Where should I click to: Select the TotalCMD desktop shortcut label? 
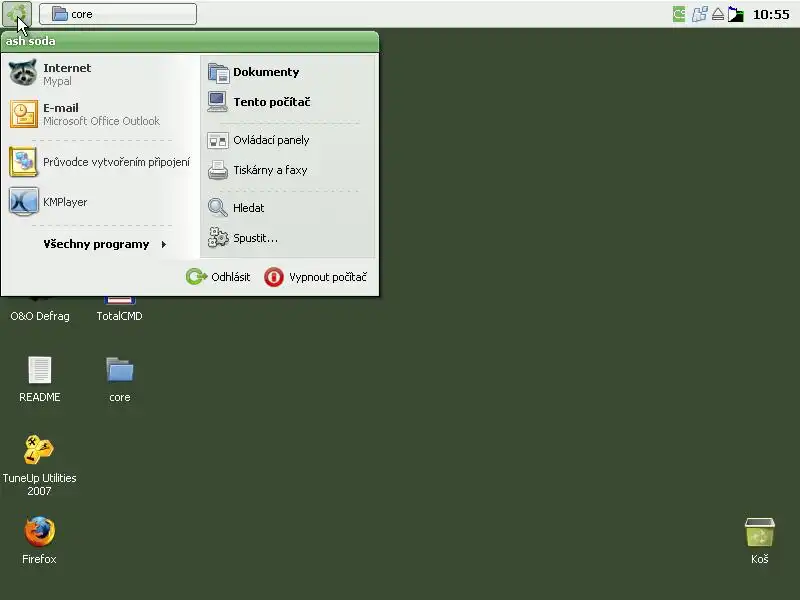coord(119,316)
